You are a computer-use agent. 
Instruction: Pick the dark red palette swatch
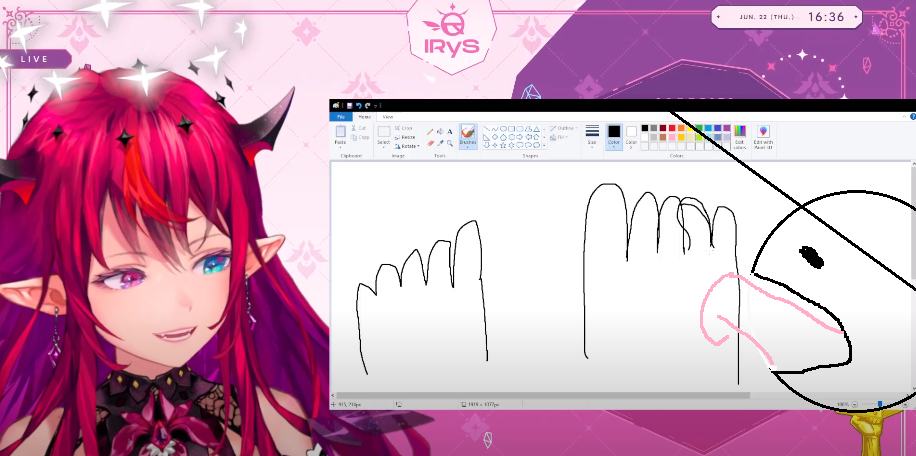coord(663,128)
